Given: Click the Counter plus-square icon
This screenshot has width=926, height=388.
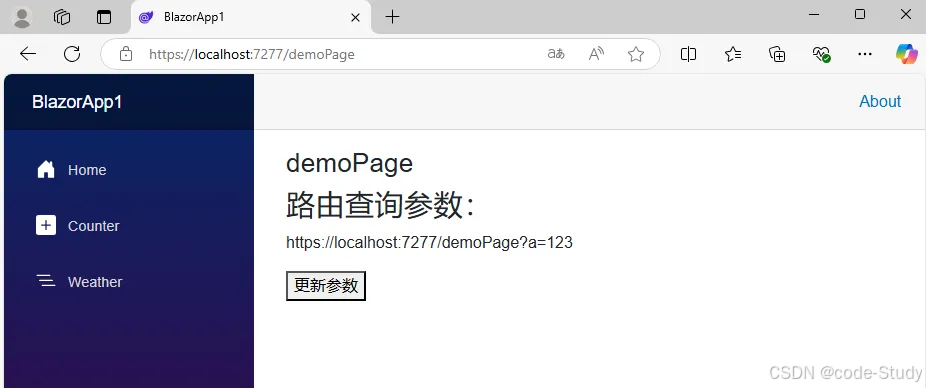Looking at the screenshot, I should [46, 226].
